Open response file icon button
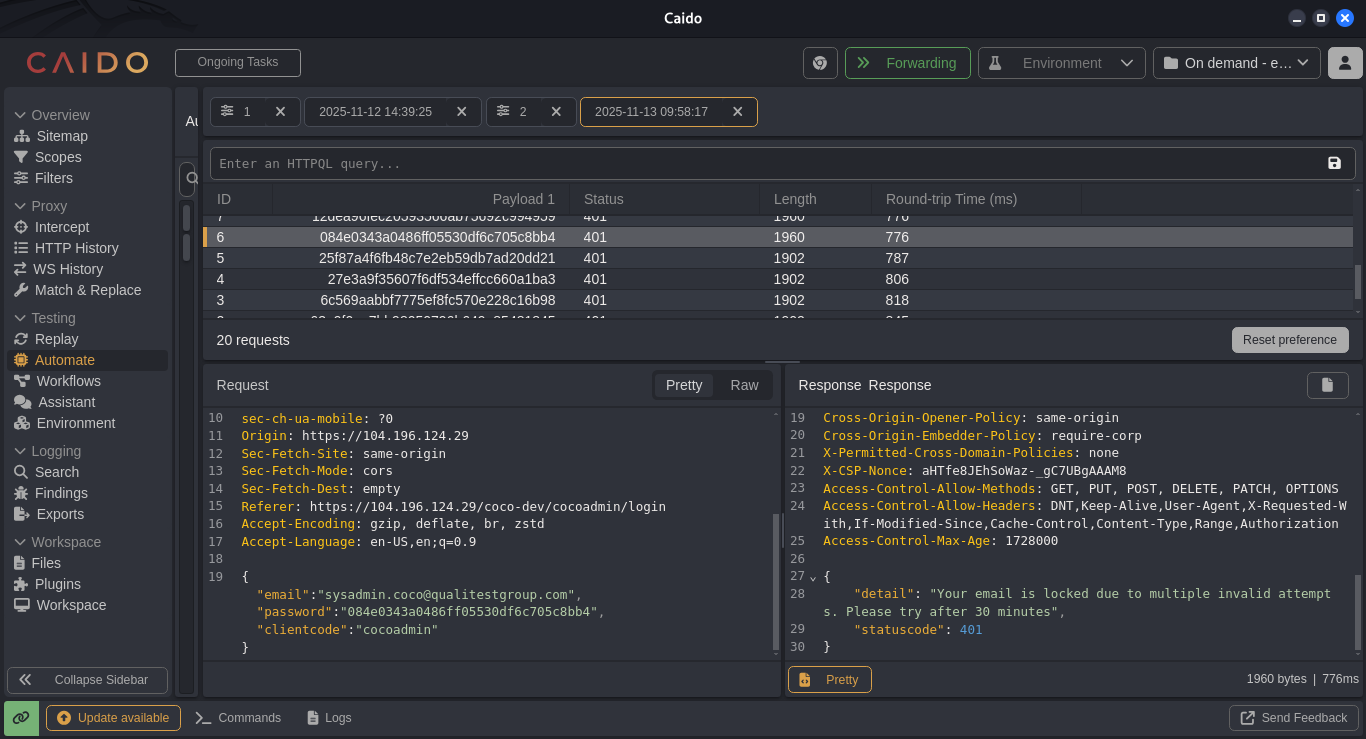Viewport: 1366px width, 739px height. 1328,385
